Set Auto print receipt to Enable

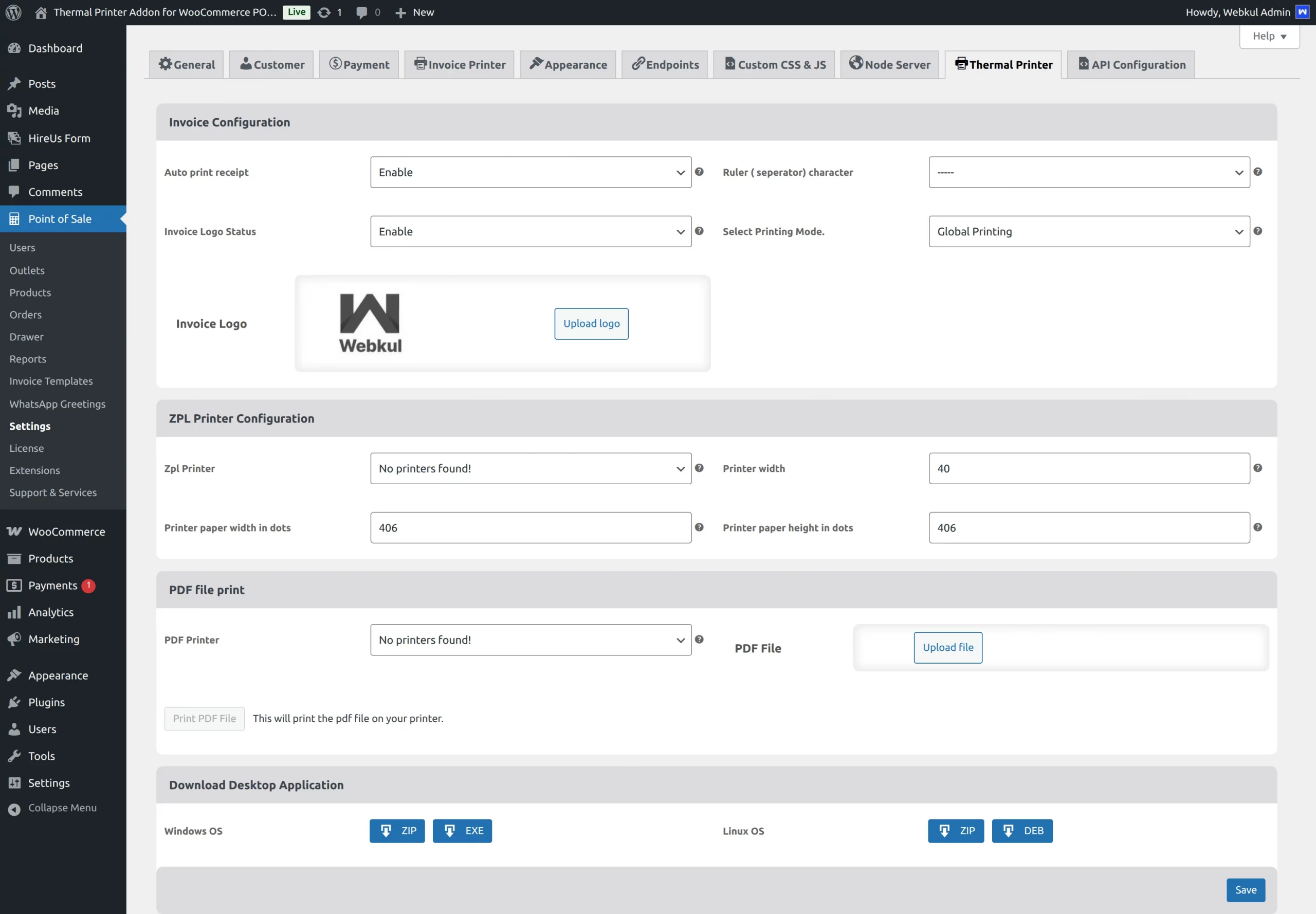pyautogui.click(x=529, y=172)
